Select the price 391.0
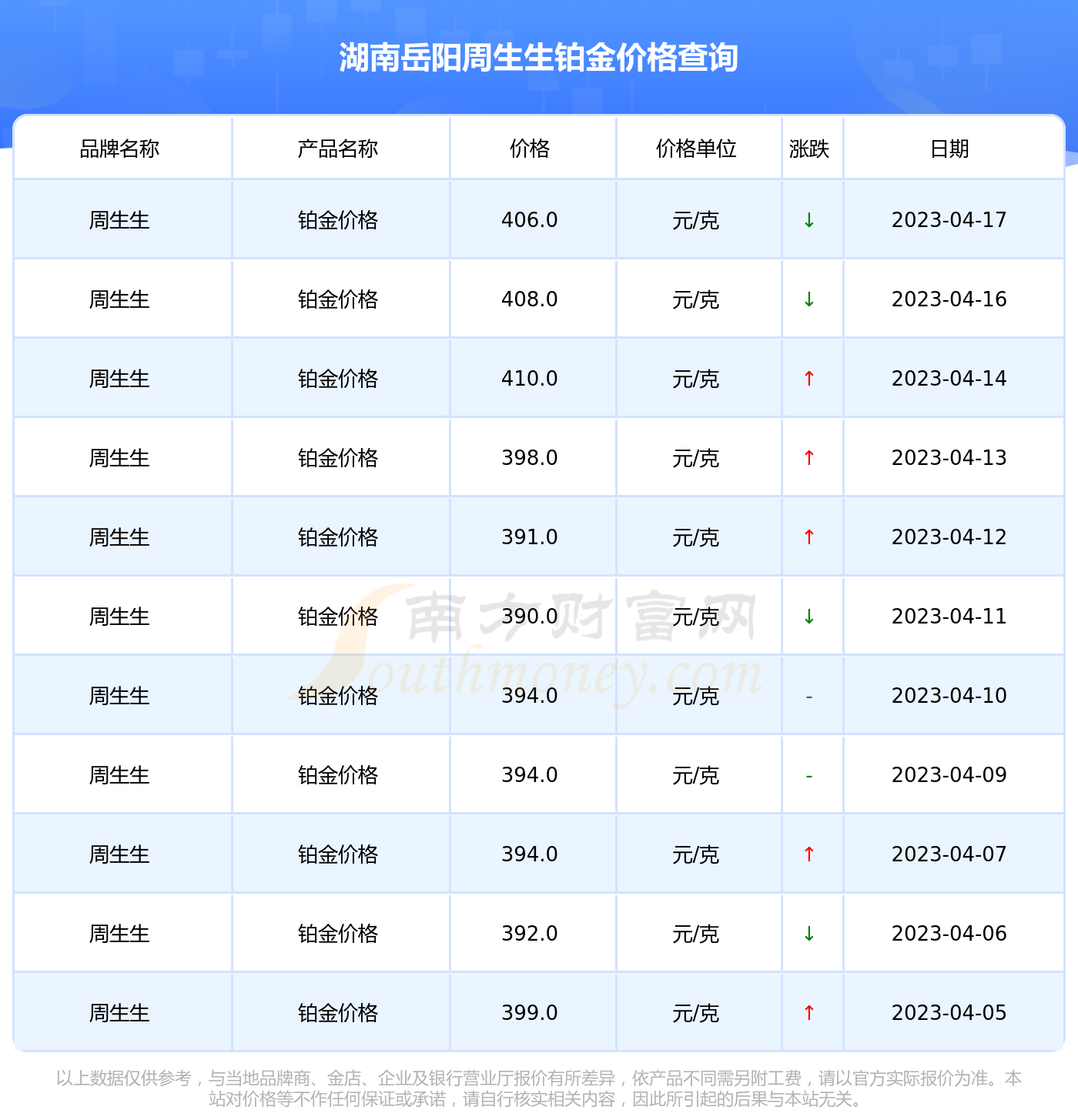1078x1120 pixels. coord(530,537)
